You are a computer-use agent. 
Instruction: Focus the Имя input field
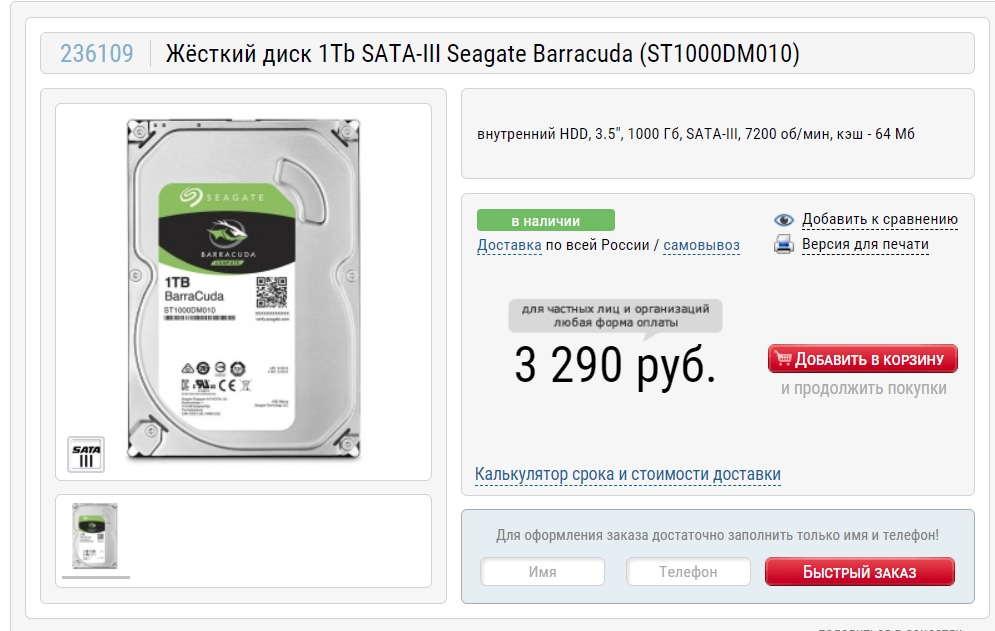pyautogui.click(x=543, y=572)
